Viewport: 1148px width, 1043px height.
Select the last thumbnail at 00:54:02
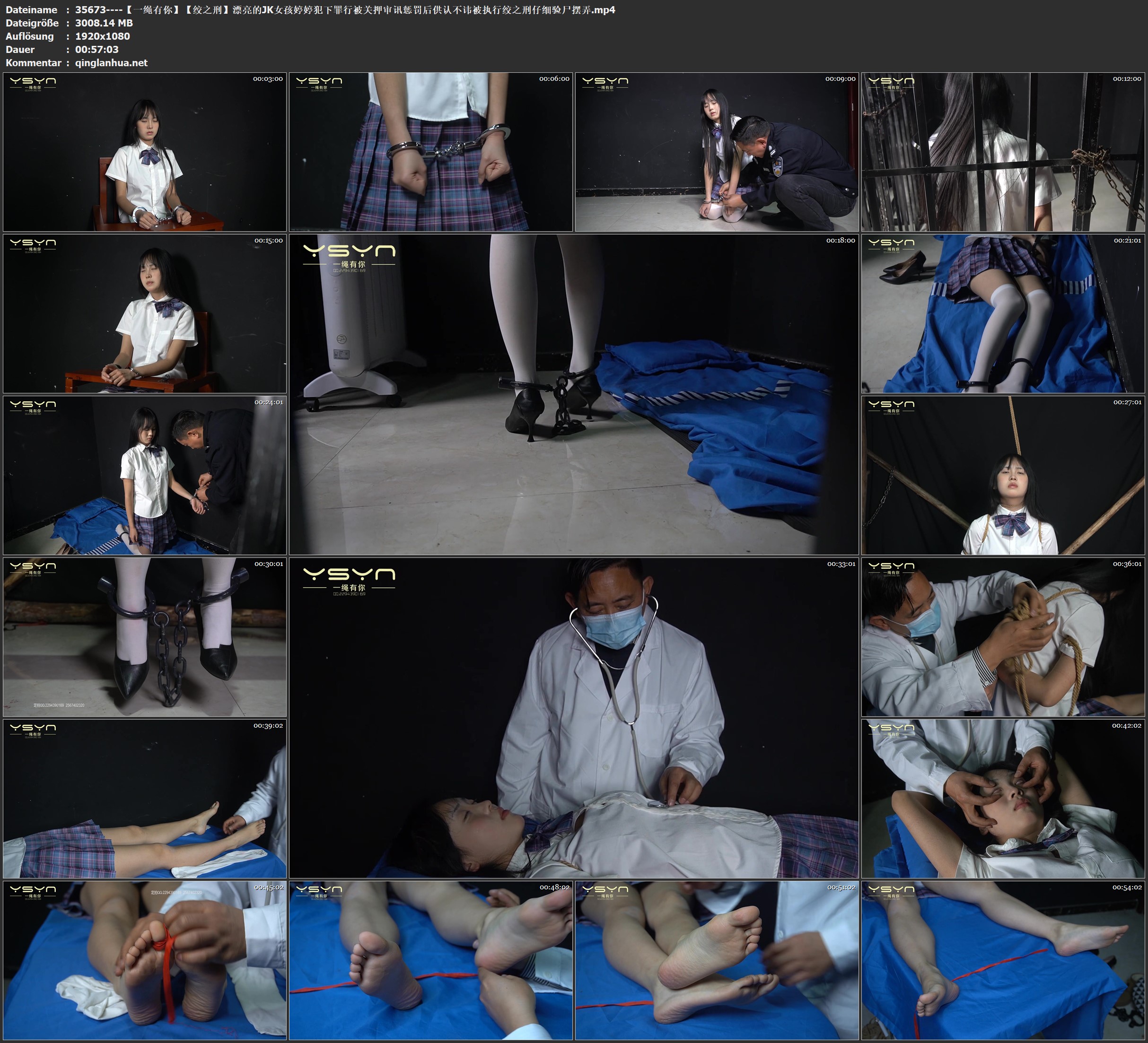click(1003, 960)
